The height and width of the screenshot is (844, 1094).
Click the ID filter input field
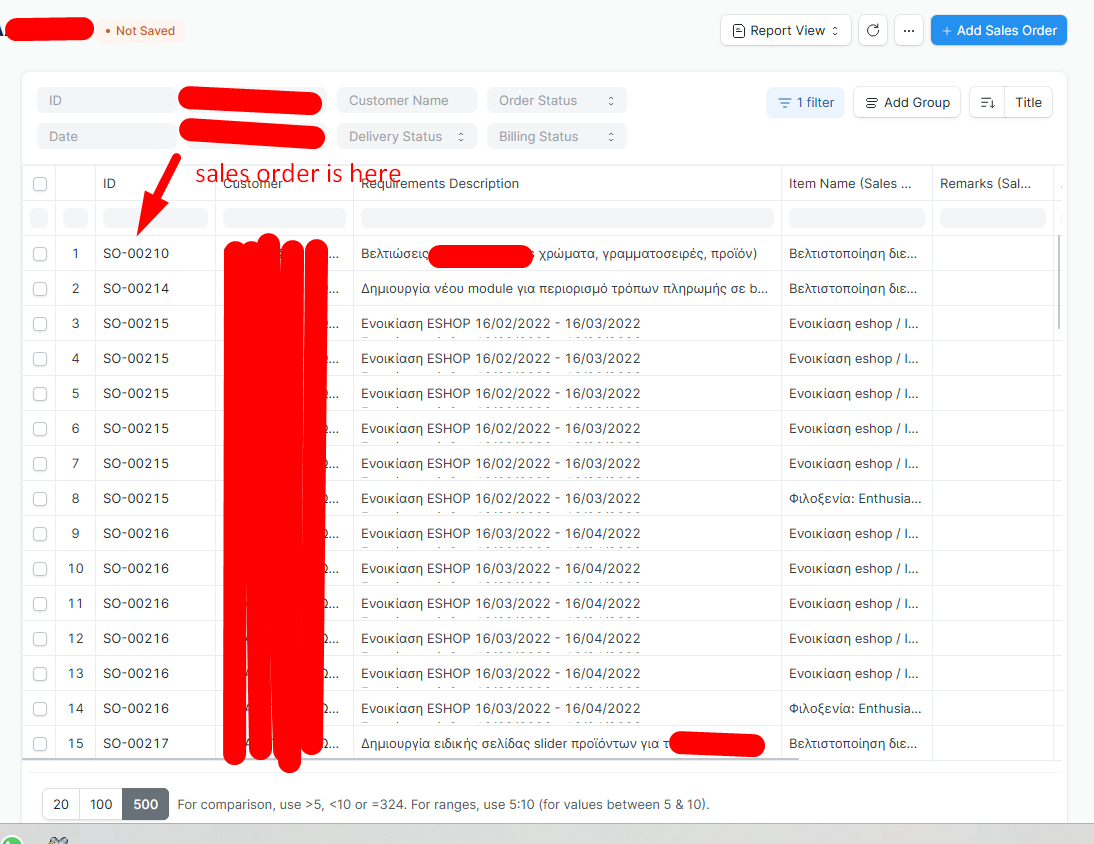click(x=107, y=100)
